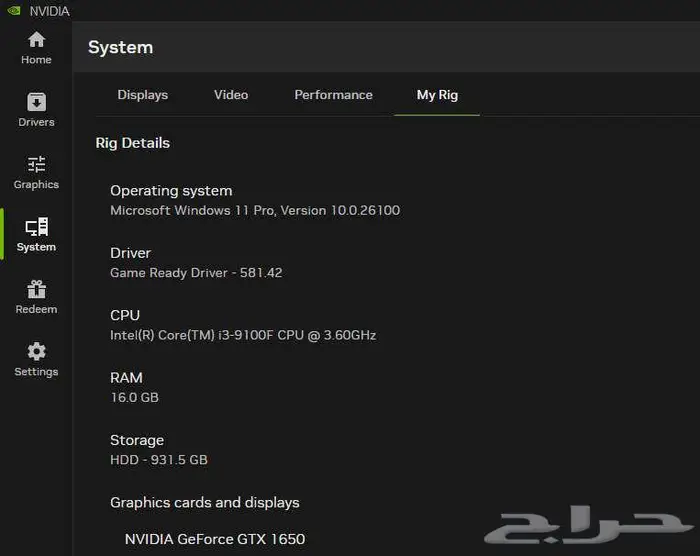This screenshot has width=700, height=556.
Task: Click the Windows 11 Pro version text
Action: coord(254,211)
